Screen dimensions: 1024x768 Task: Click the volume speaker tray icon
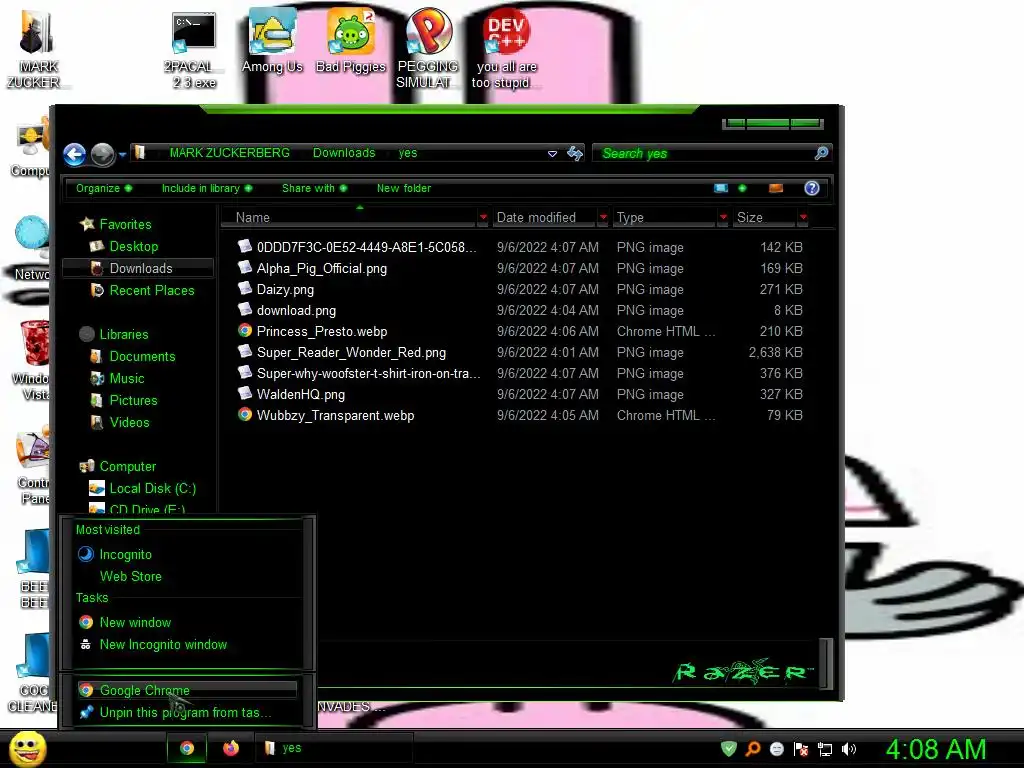(x=849, y=749)
